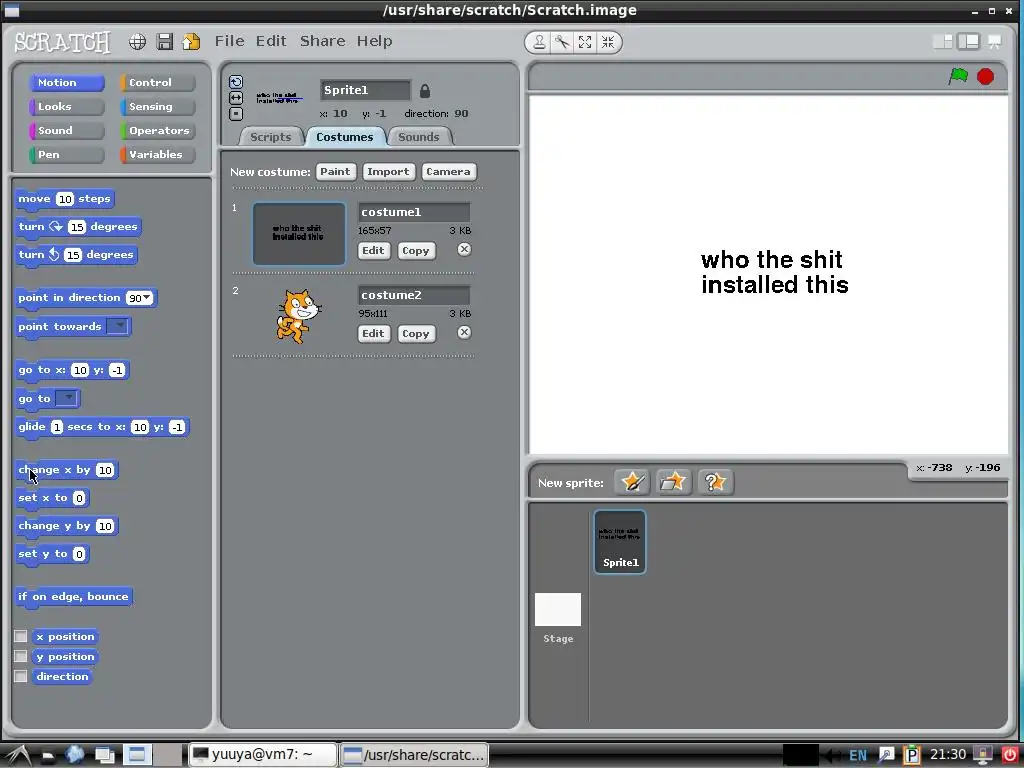This screenshot has height=768, width=1024.
Task: Click the EN keyboard layout tray indicator
Action: [x=857, y=756]
